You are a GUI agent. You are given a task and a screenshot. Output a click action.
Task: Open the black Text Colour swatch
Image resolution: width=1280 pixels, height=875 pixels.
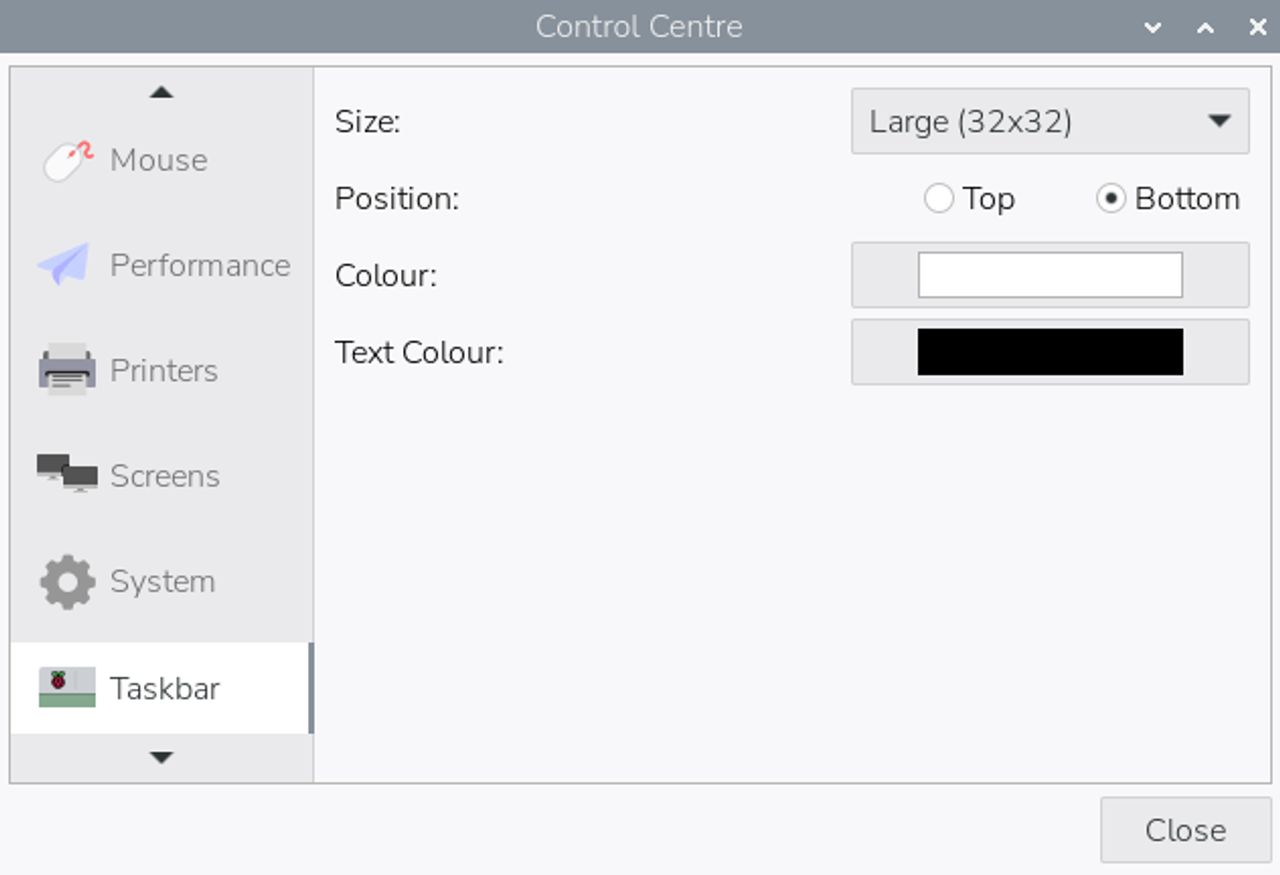tap(1050, 352)
